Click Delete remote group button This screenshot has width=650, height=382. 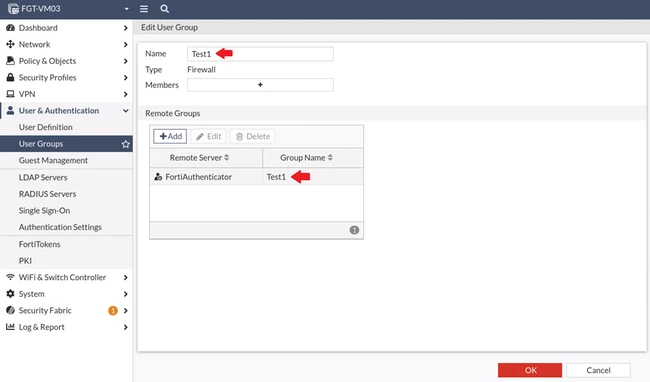252,136
